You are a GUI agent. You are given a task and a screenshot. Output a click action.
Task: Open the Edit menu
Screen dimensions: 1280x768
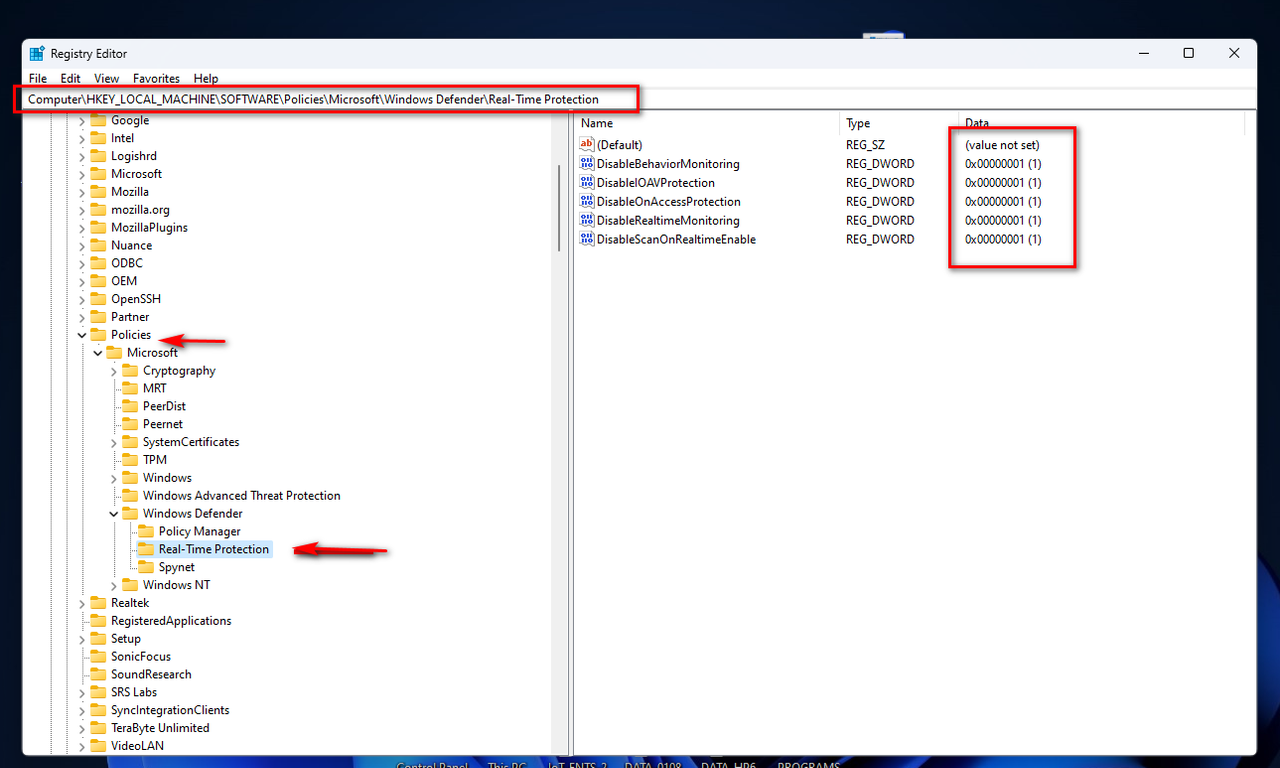70,78
